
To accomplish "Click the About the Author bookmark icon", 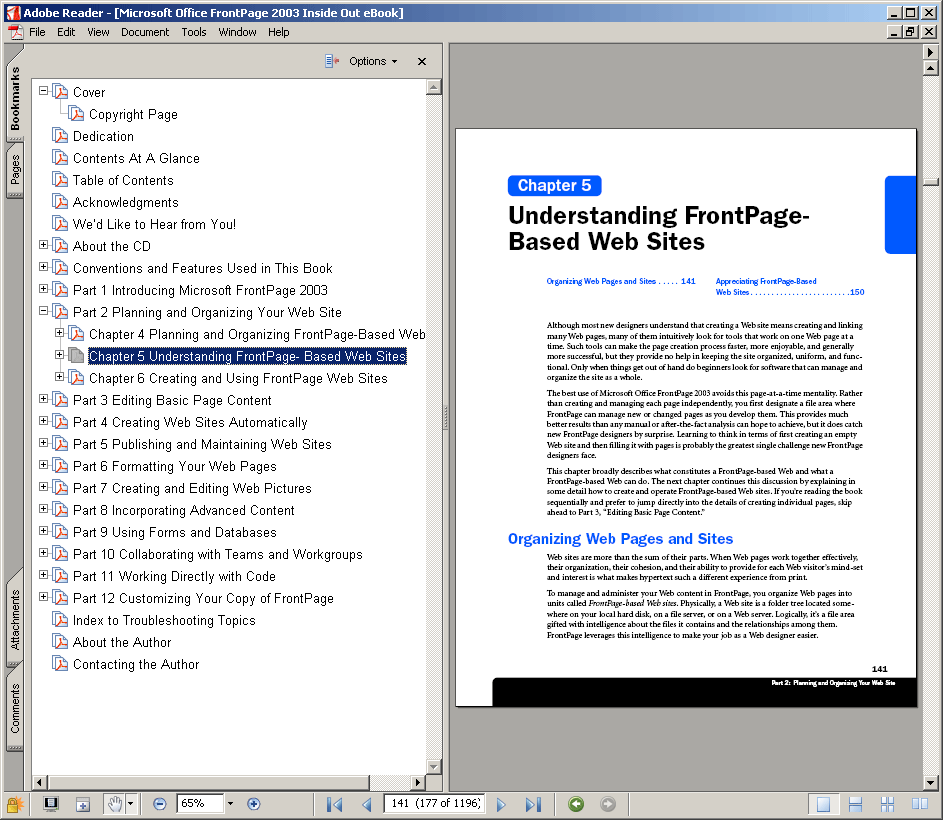I will (60, 642).
